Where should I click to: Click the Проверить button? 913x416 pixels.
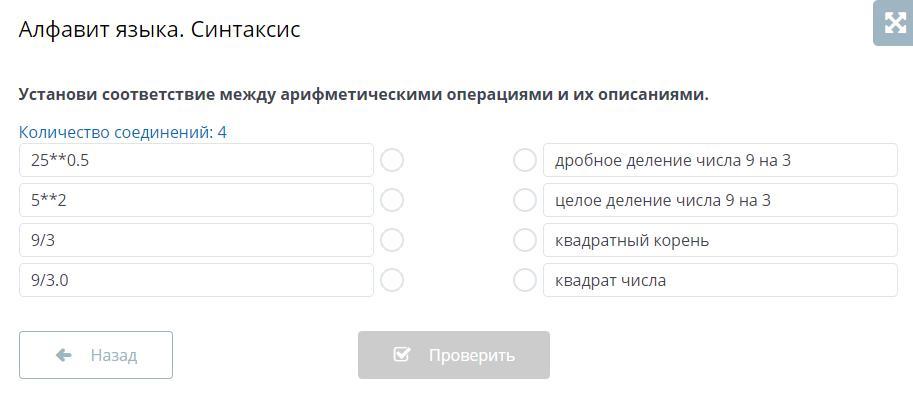coord(454,355)
